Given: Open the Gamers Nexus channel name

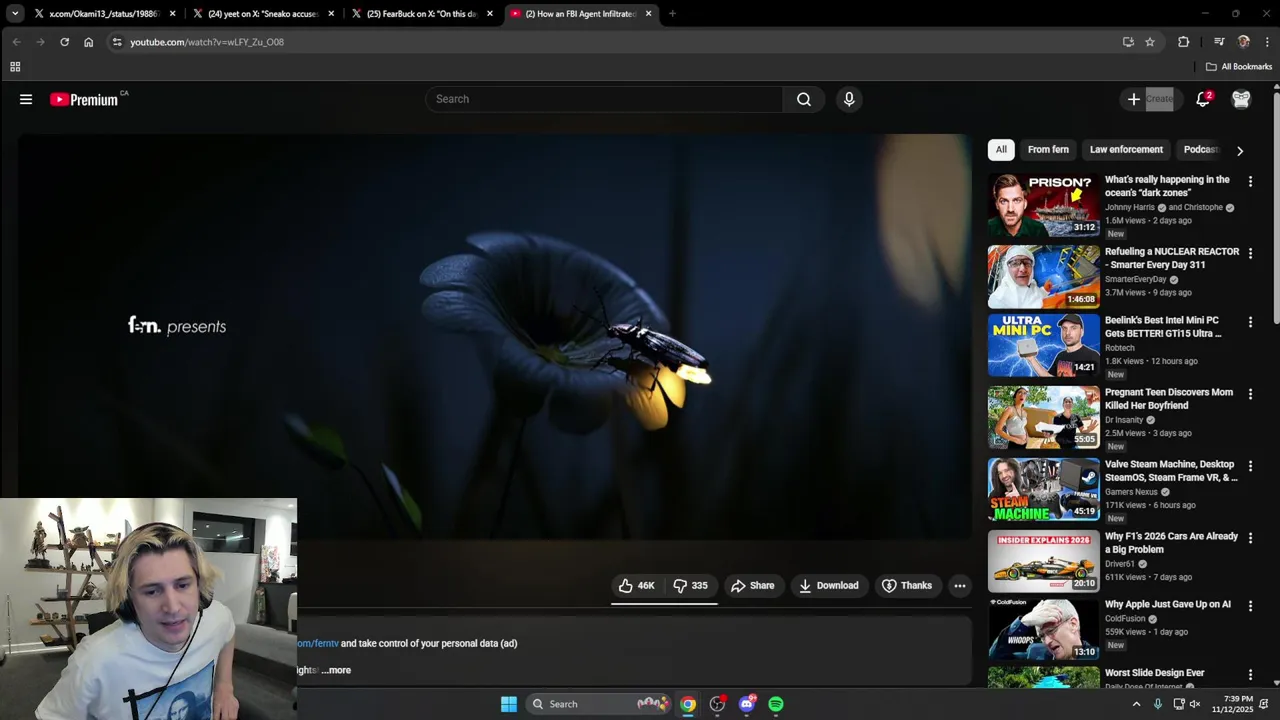Looking at the screenshot, I should (x=1131, y=492).
